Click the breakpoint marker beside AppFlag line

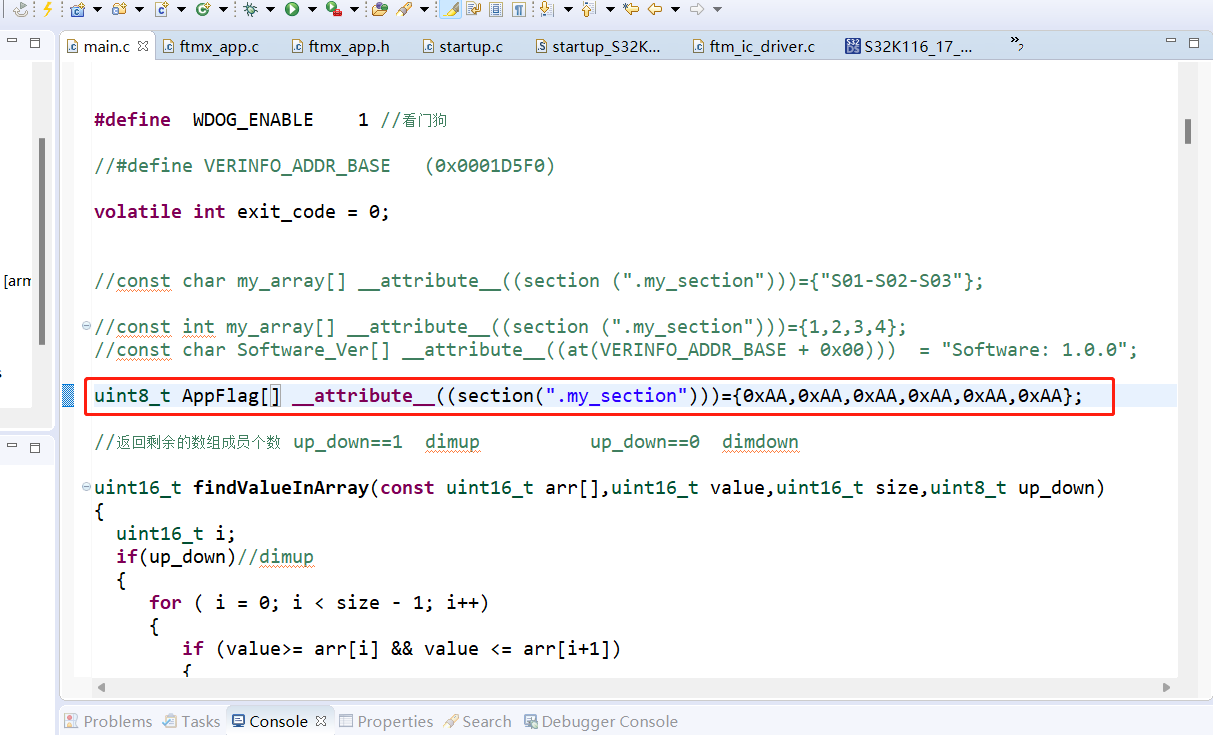68,395
